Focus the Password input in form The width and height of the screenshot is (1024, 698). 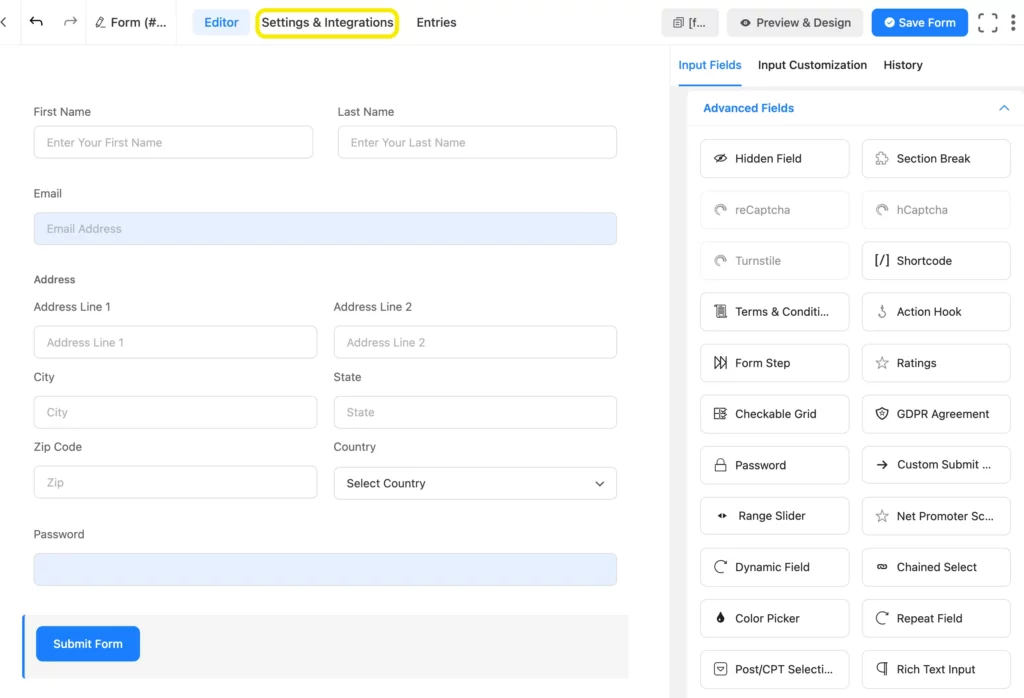[x=325, y=569]
